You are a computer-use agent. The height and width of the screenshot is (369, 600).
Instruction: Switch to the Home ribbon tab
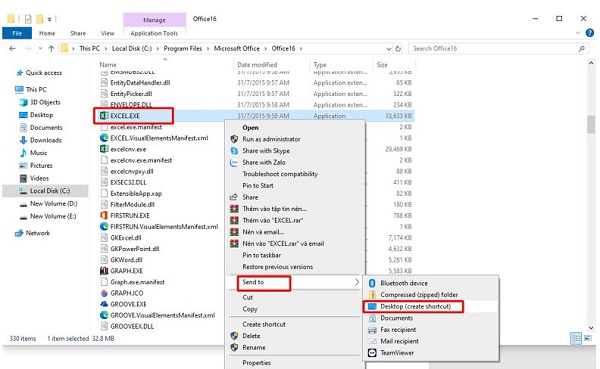point(47,33)
